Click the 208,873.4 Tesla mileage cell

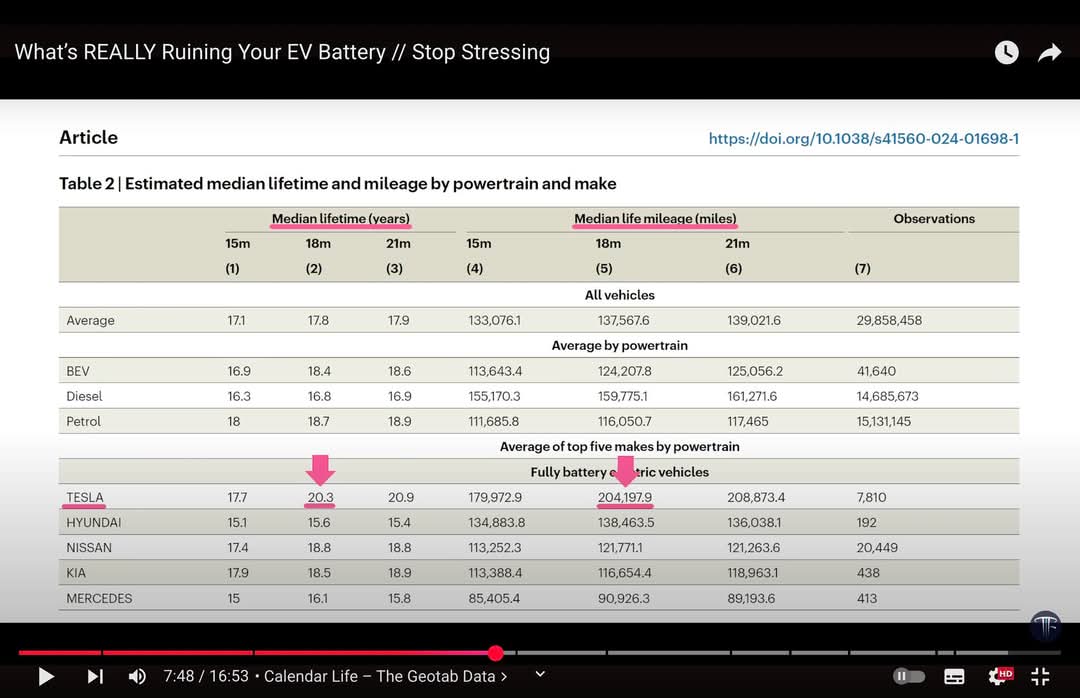point(756,497)
